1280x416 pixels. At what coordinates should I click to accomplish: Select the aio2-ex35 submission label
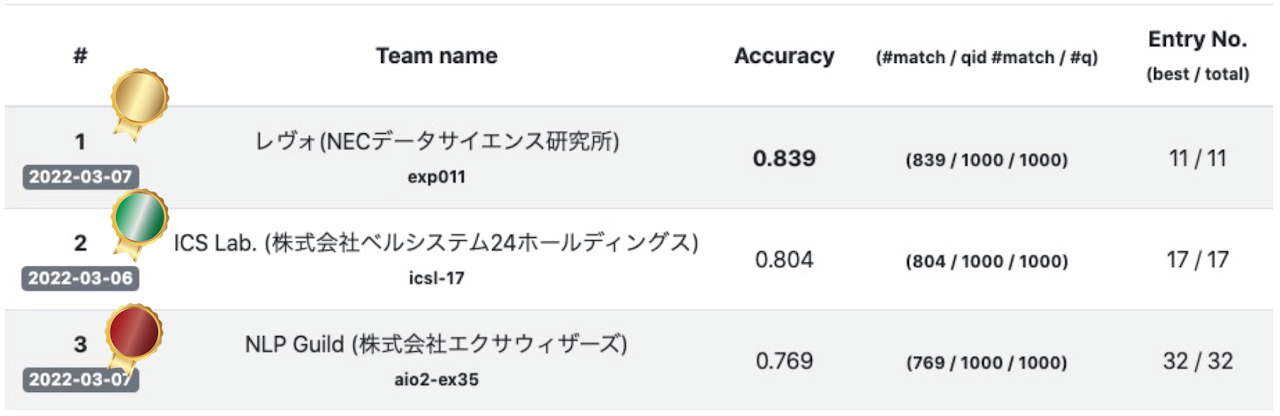(437, 381)
